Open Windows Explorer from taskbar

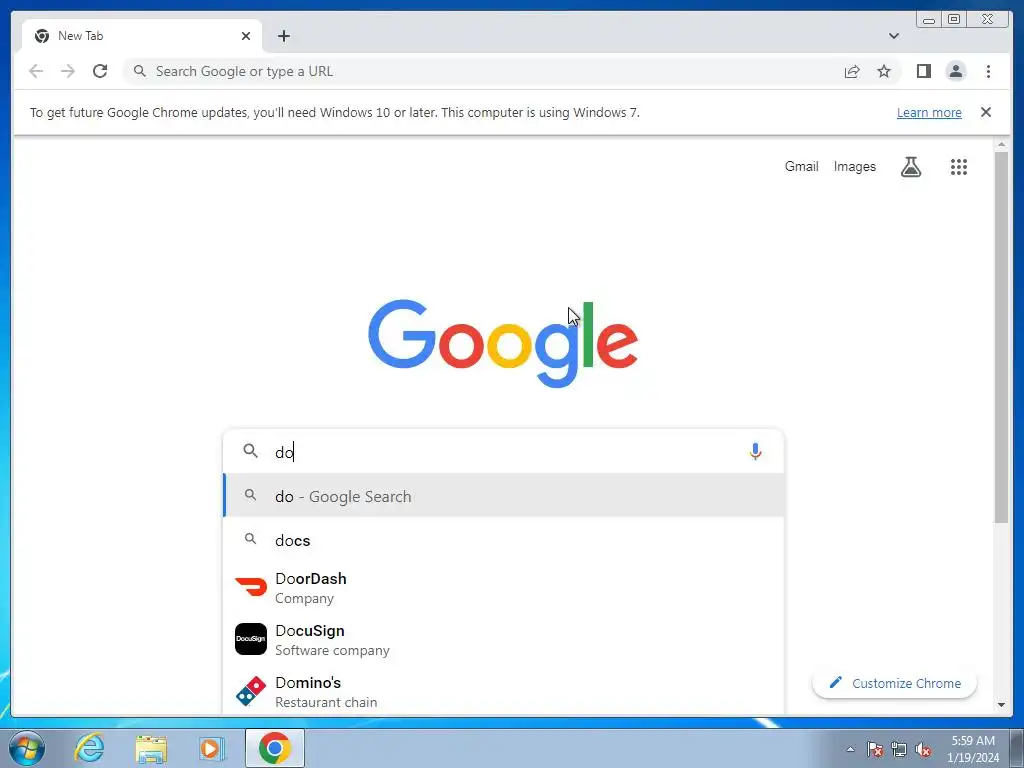[x=151, y=748]
